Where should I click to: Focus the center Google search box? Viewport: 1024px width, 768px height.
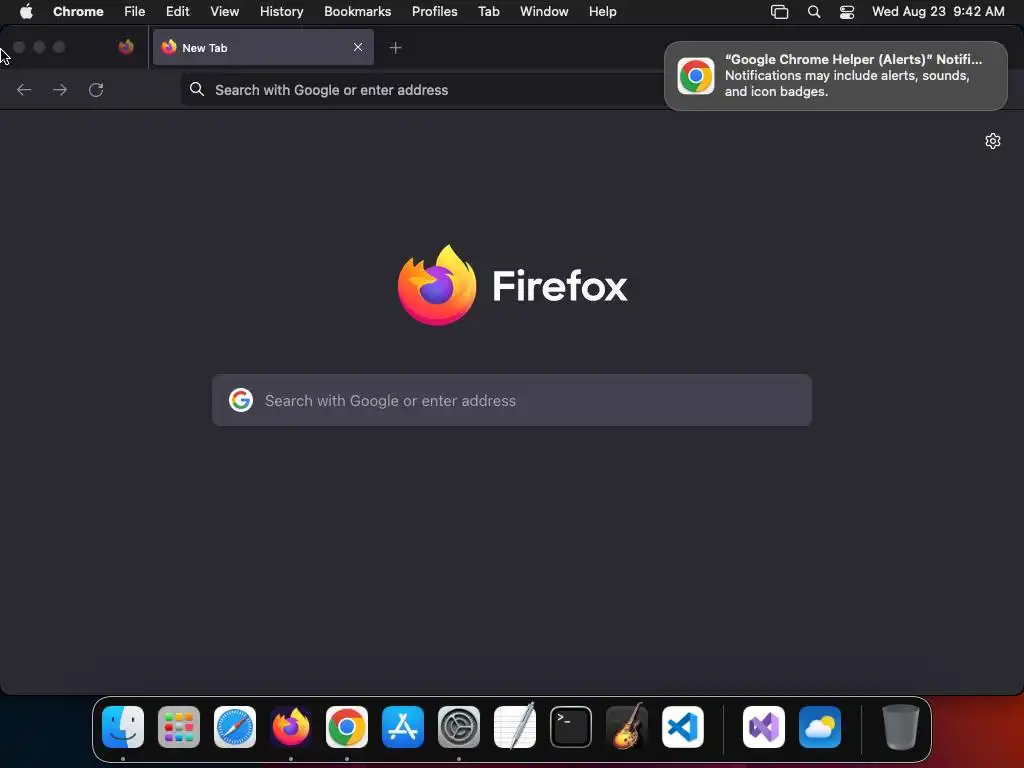pos(512,400)
